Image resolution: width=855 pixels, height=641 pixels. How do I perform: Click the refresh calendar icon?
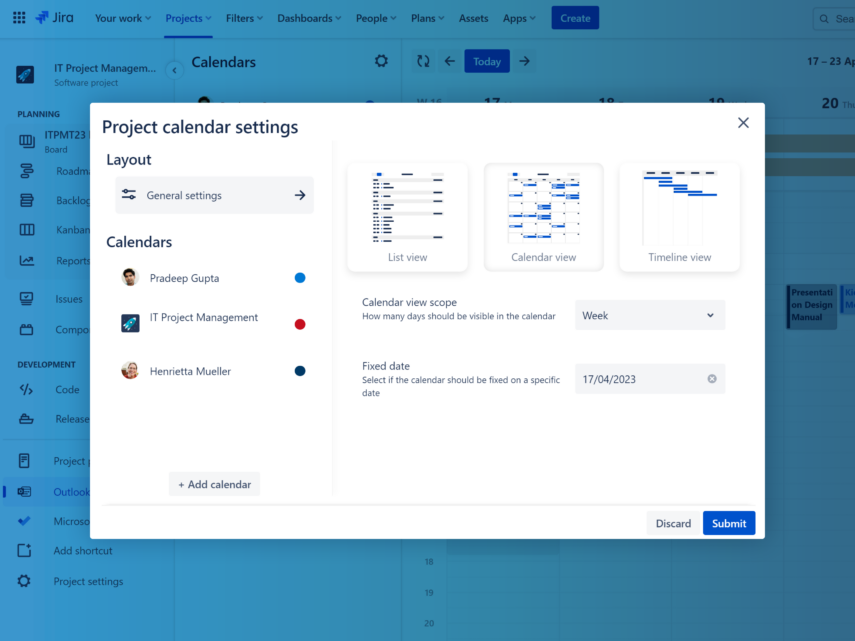tap(423, 61)
